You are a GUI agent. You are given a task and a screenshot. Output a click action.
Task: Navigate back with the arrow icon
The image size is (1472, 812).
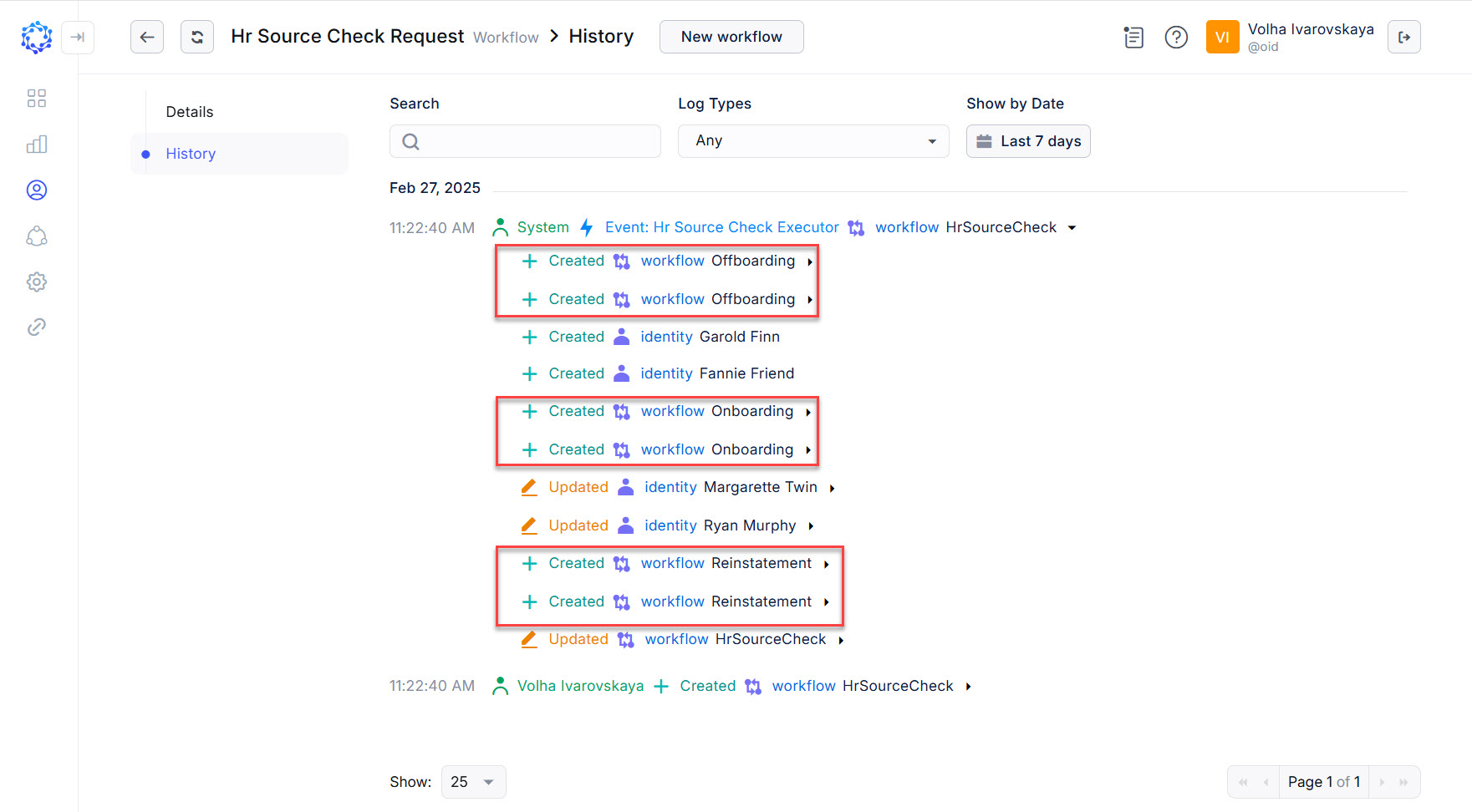pyautogui.click(x=146, y=37)
